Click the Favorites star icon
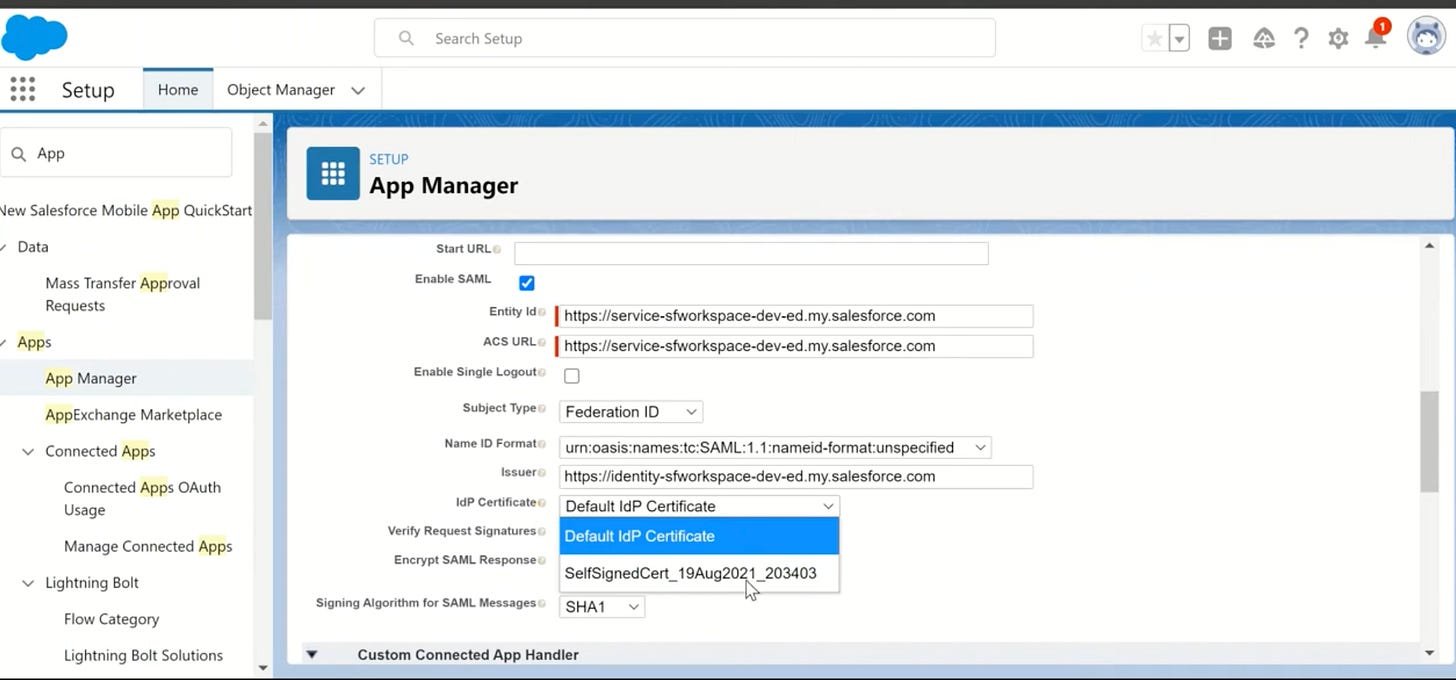1456x680 pixels. click(1154, 39)
